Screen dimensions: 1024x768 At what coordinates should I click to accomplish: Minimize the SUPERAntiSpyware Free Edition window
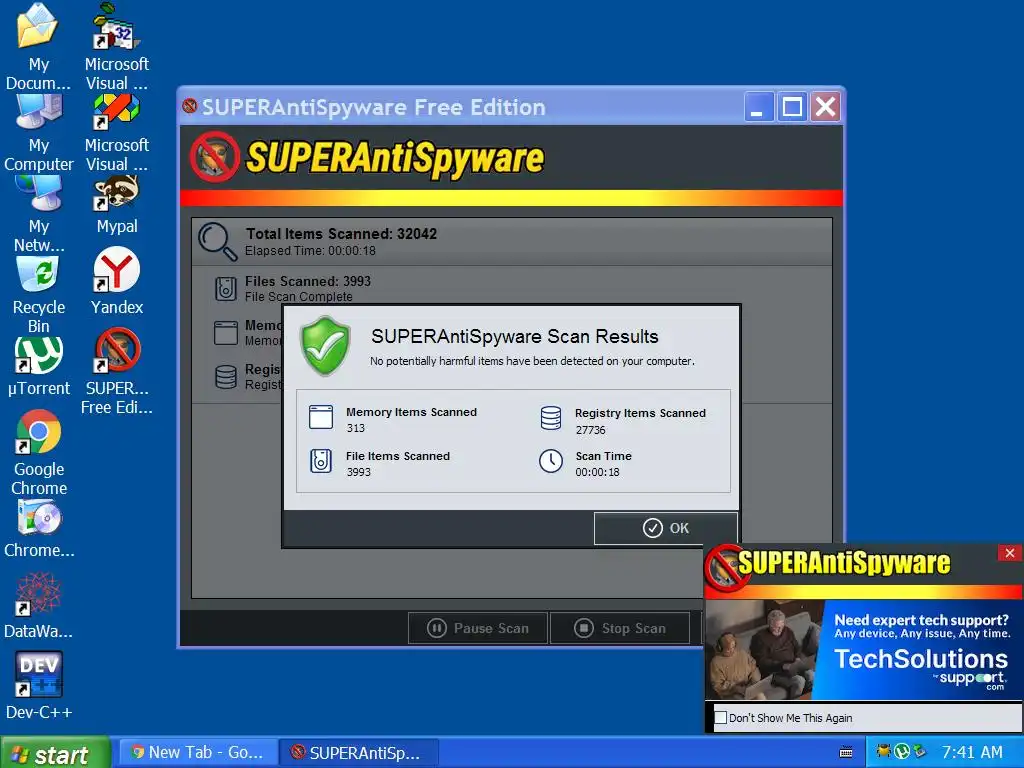pyautogui.click(x=759, y=106)
